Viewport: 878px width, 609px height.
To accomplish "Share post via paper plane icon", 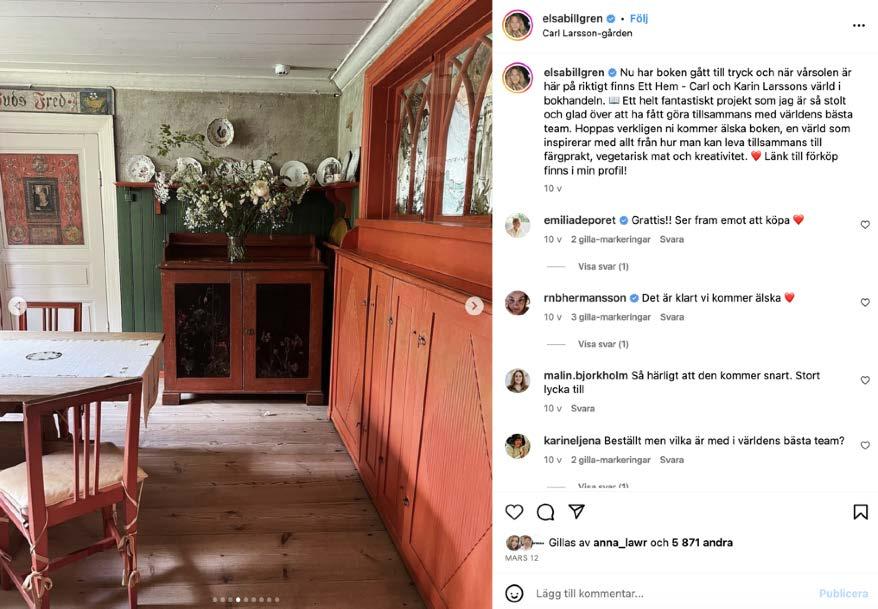I will point(577,511).
